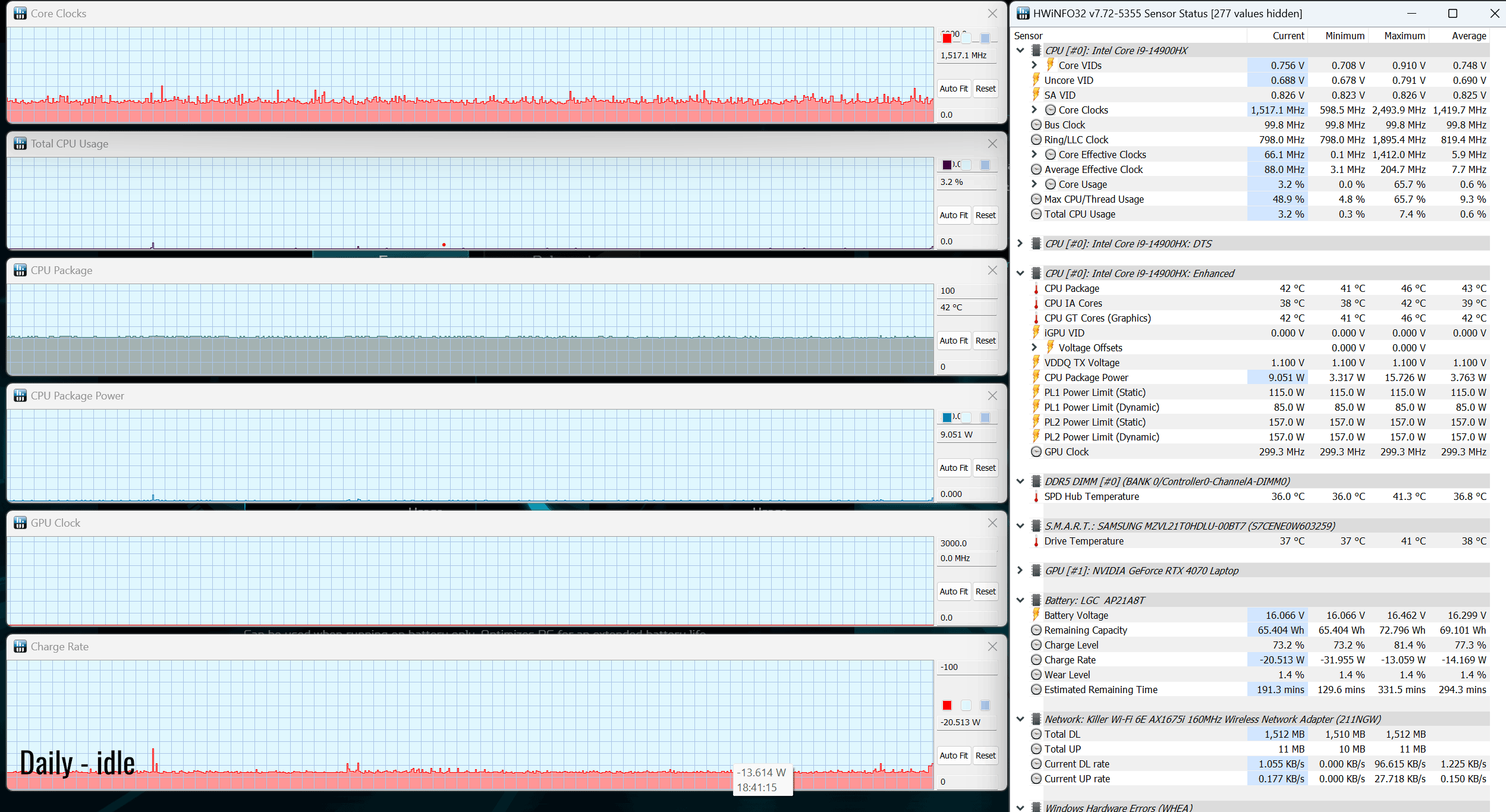Click the Average column header
The height and width of the screenshot is (812, 1506).
click(1469, 36)
